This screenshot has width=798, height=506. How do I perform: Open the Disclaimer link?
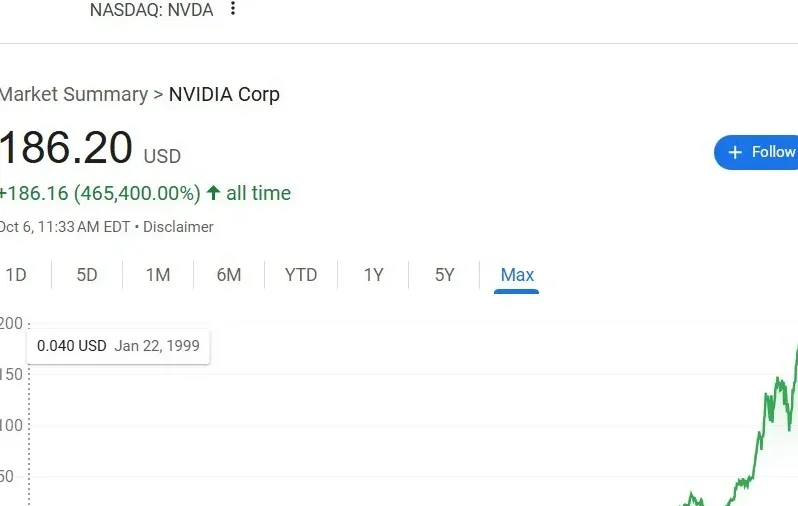[x=178, y=227]
